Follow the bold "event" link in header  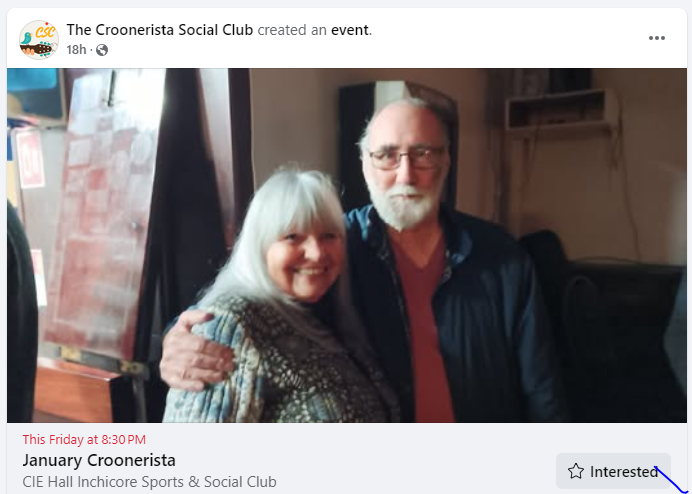click(x=350, y=30)
